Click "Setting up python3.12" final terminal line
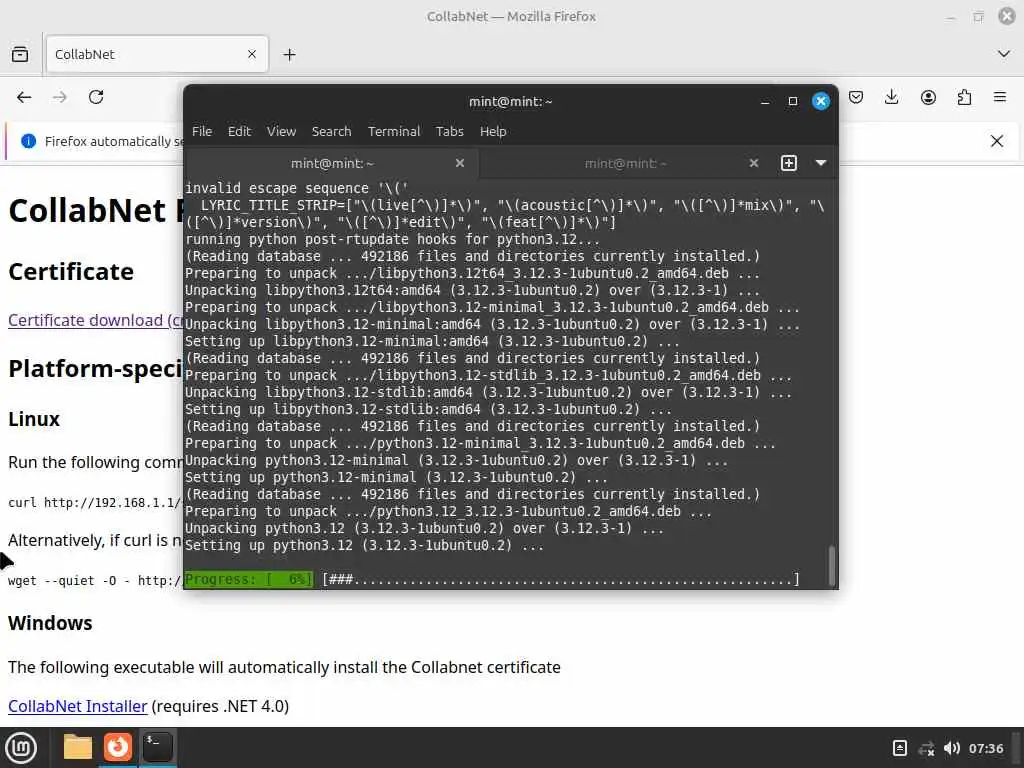Image resolution: width=1024 pixels, height=768 pixels. coord(364,545)
